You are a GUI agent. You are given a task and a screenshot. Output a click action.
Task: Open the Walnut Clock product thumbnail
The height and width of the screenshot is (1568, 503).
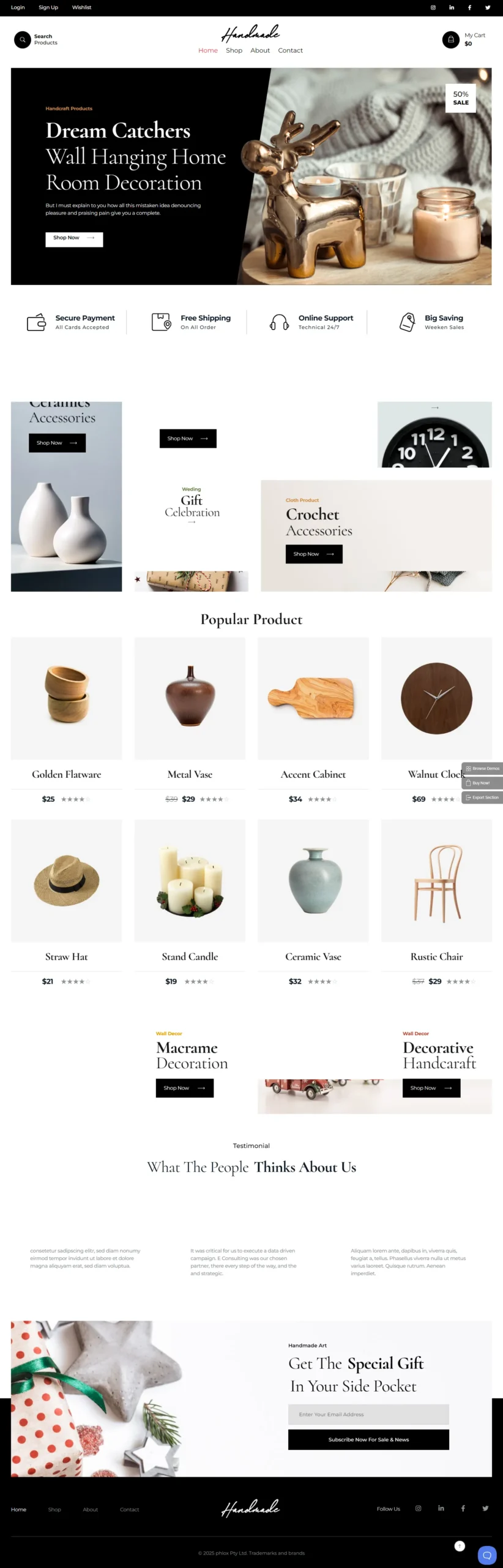[436, 698]
